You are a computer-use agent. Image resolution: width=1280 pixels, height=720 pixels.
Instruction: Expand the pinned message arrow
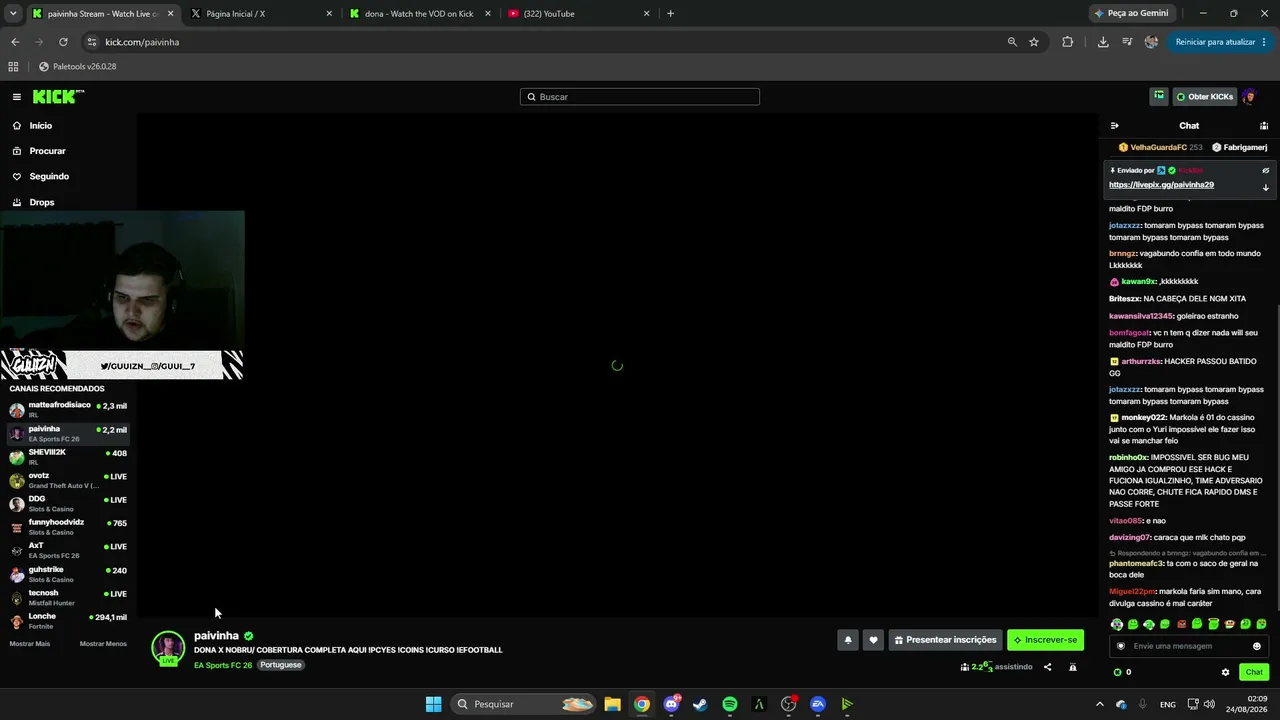coord(1265,187)
